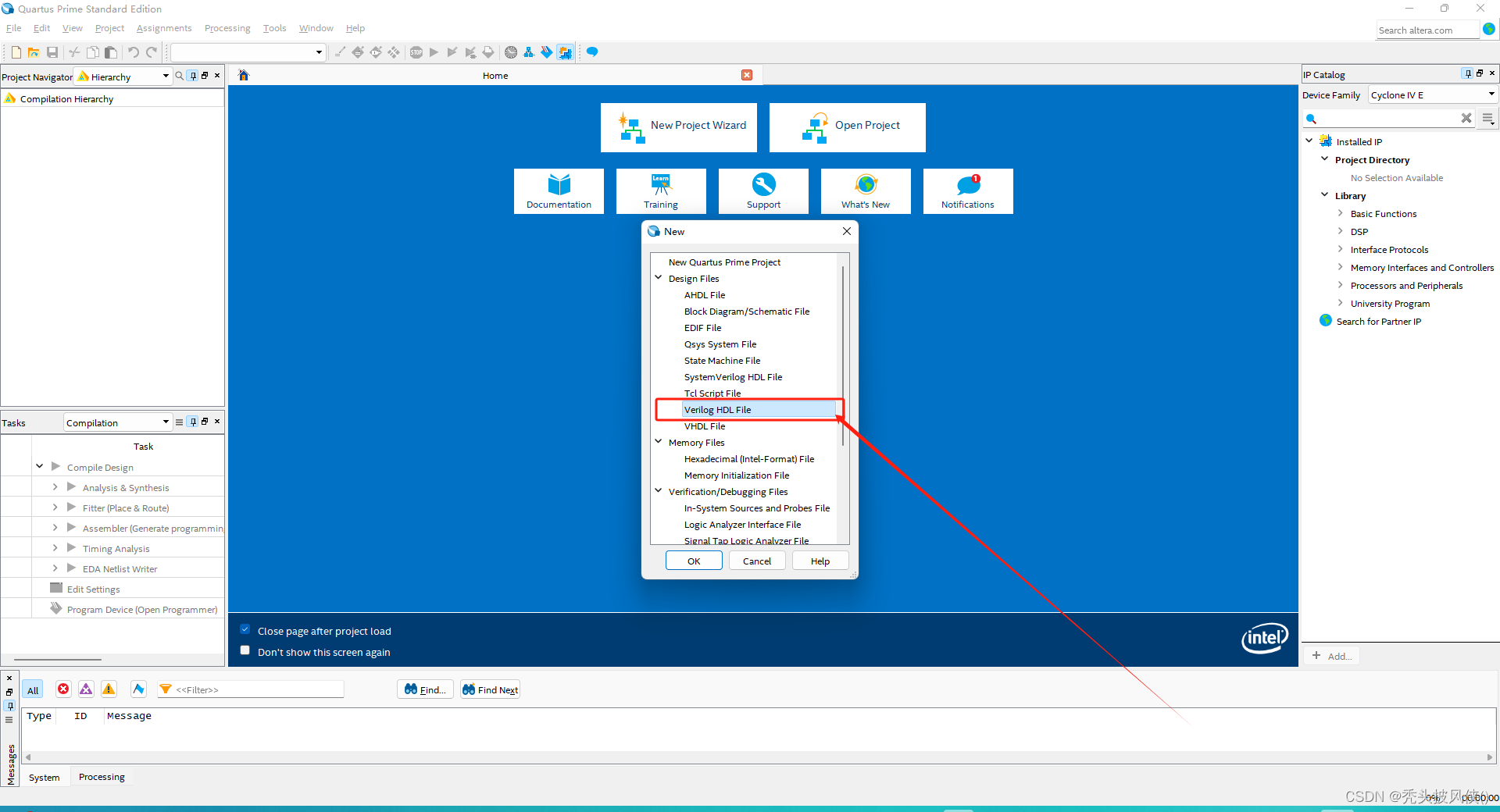Click the Find Next button
Image resolution: width=1500 pixels, height=812 pixels.
tap(490, 689)
